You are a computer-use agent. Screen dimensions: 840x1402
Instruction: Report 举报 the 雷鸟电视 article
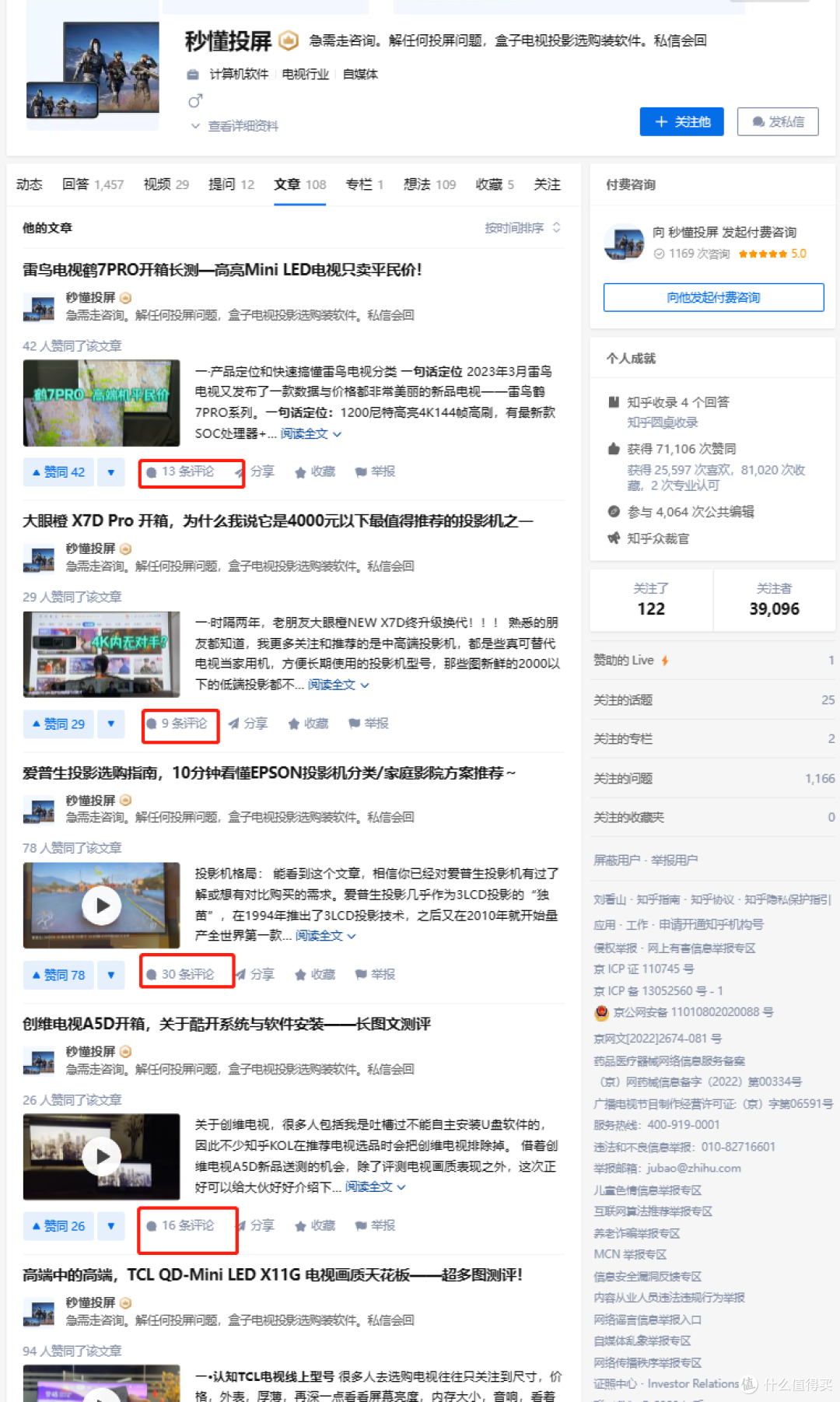coord(375,471)
